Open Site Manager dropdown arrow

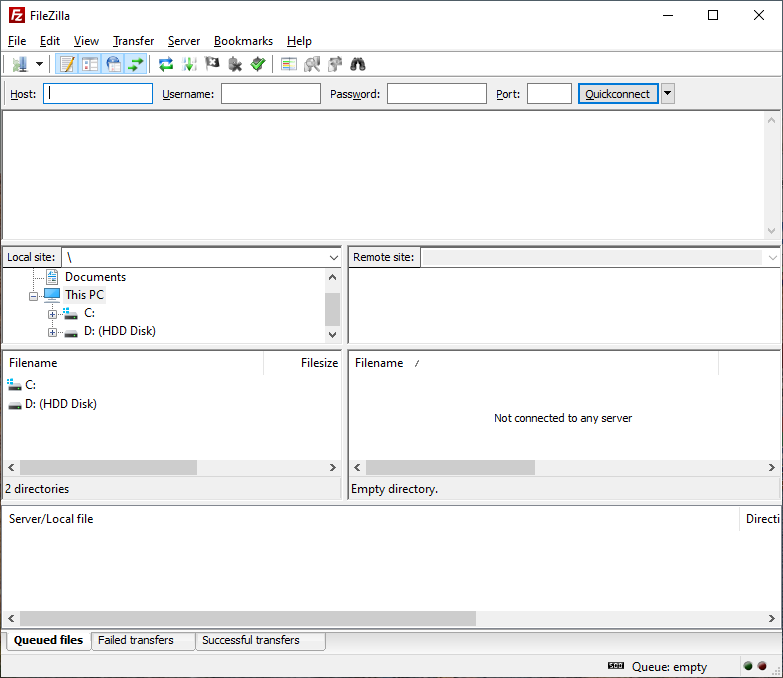(x=39, y=64)
